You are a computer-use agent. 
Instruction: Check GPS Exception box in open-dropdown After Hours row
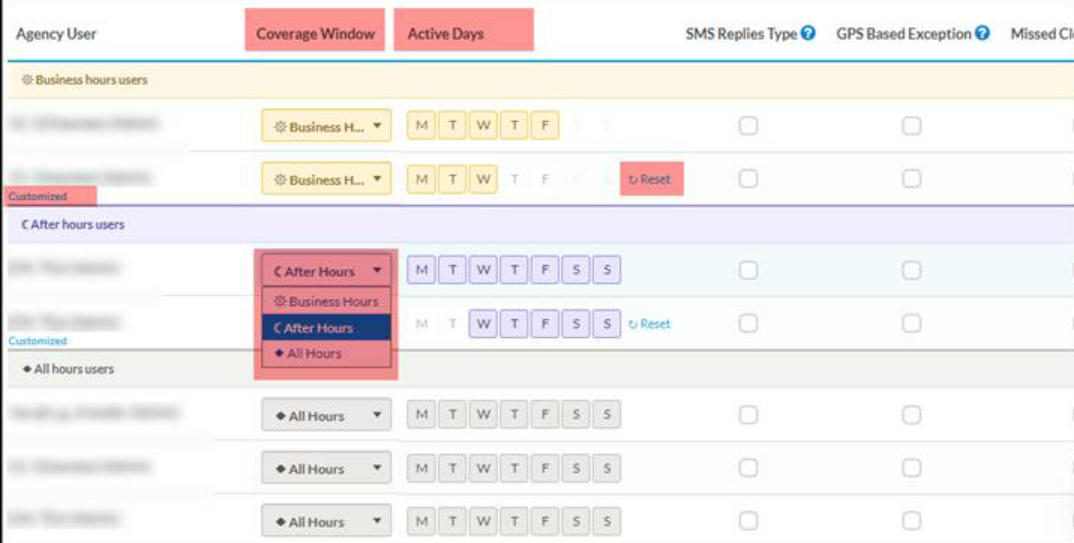[x=911, y=270]
